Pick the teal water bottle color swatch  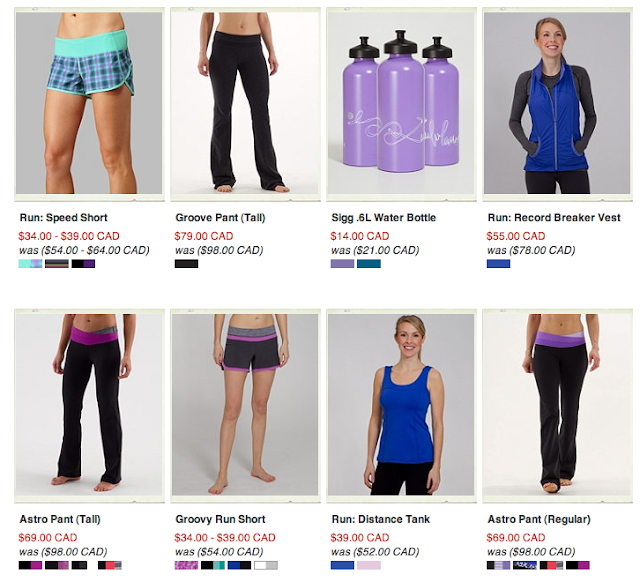[x=369, y=264]
